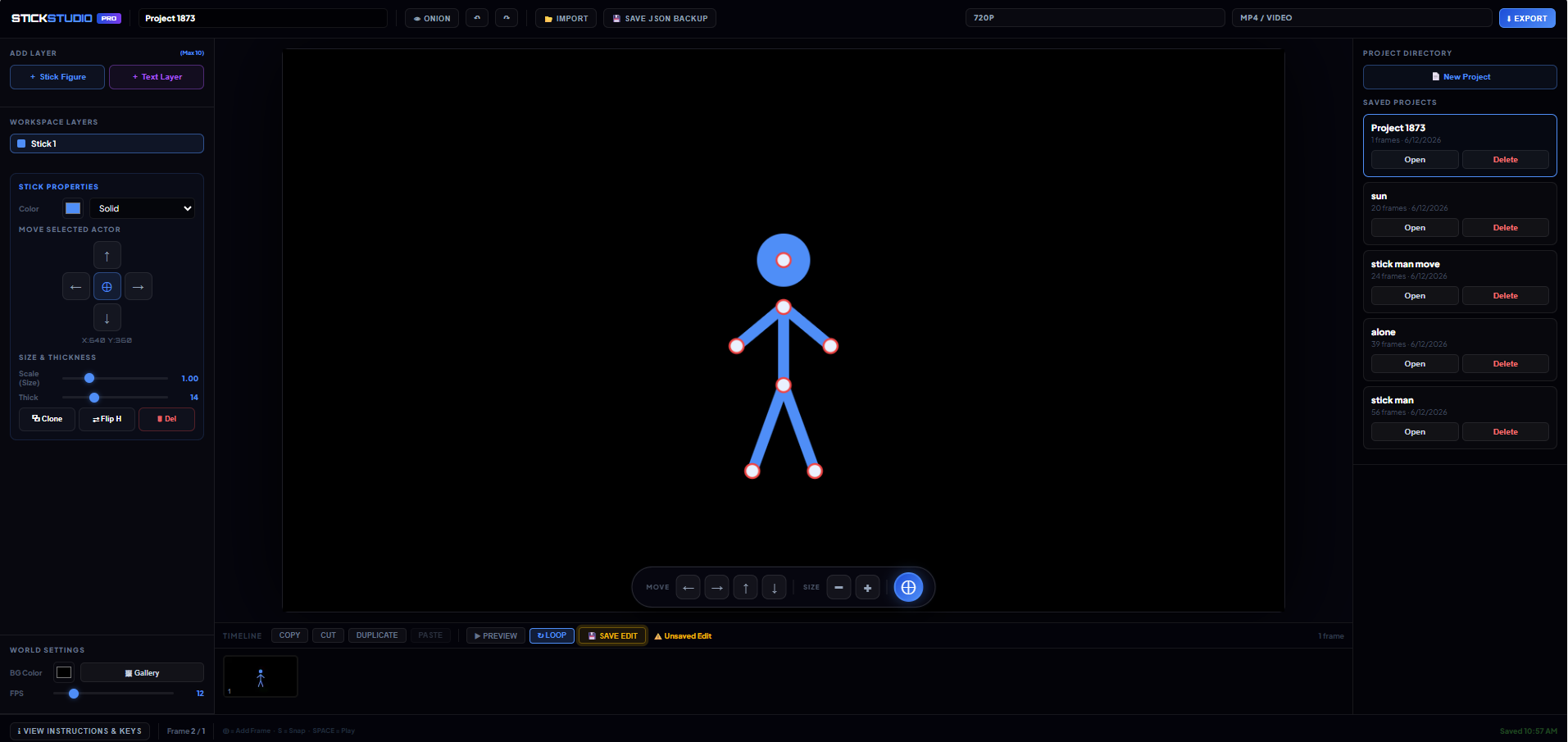Click the StickStudio Pro logo
1568x742 pixels.
(x=66, y=18)
